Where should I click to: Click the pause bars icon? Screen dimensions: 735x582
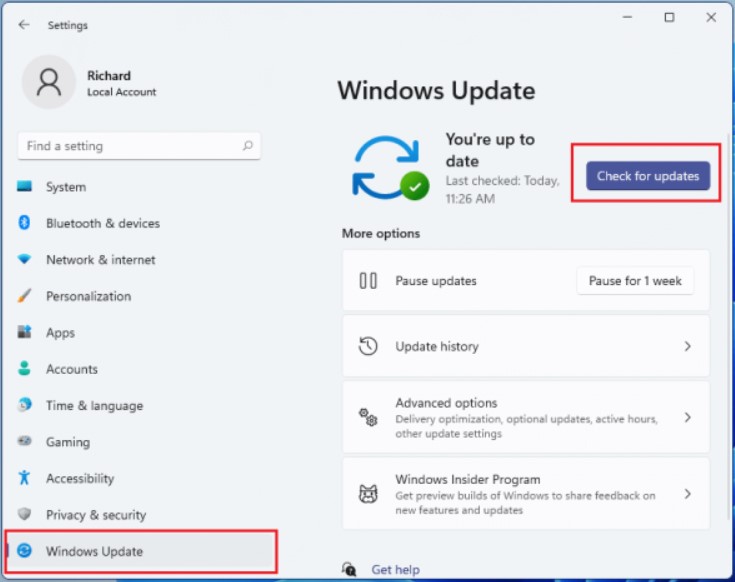point(368,281)
